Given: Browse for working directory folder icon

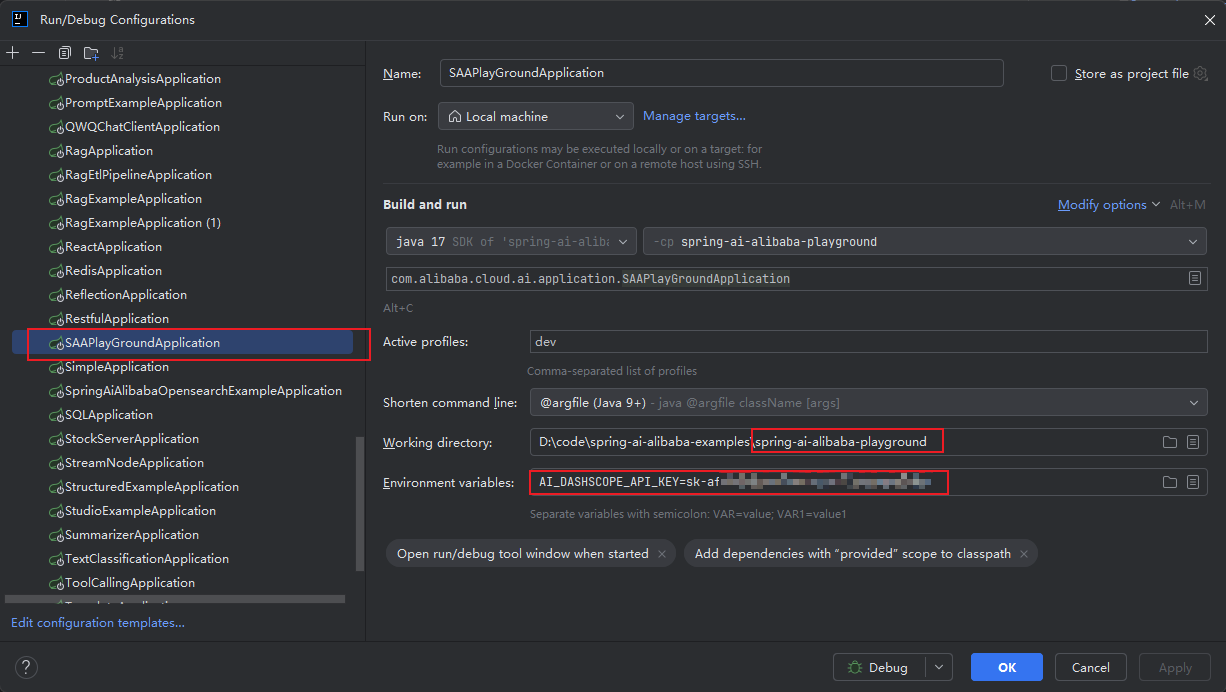Looking at the screenshot, I should [x=1169, y=442].
